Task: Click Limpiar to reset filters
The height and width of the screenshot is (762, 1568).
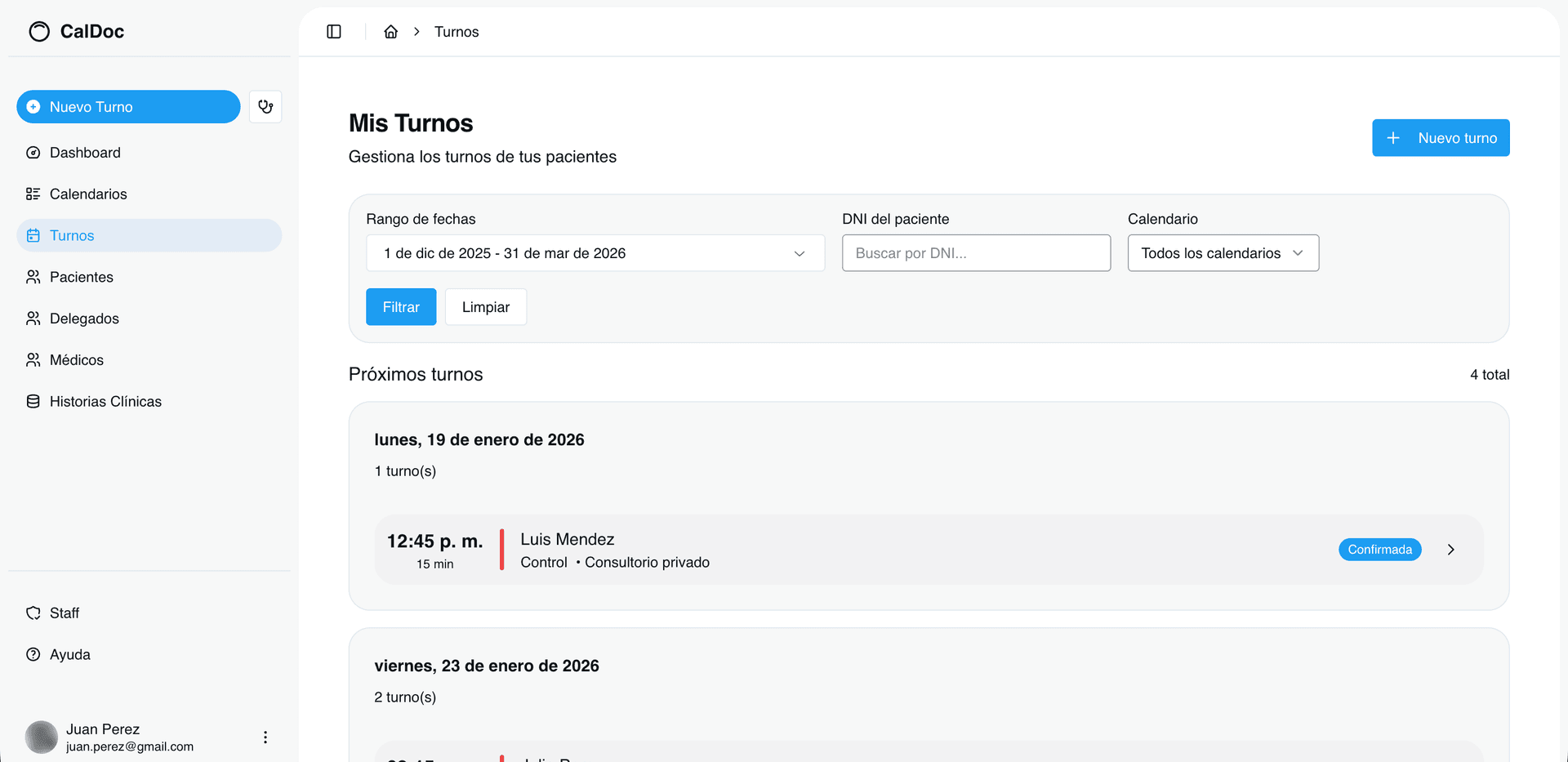Action: coord(485,307)
